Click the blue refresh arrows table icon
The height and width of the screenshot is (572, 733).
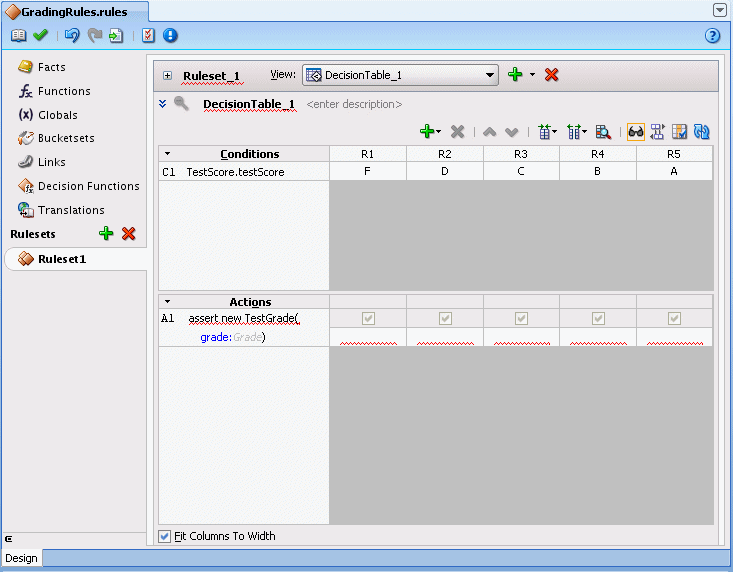[x=702, y=132]
